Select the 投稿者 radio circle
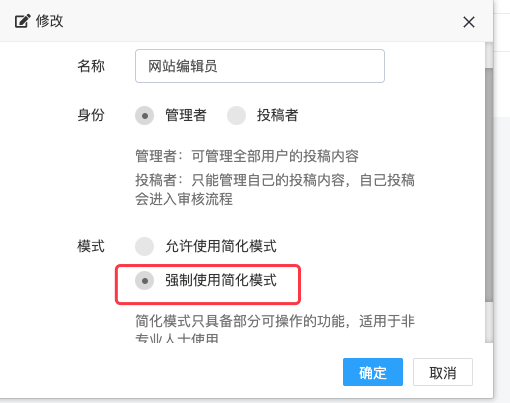 236,116
